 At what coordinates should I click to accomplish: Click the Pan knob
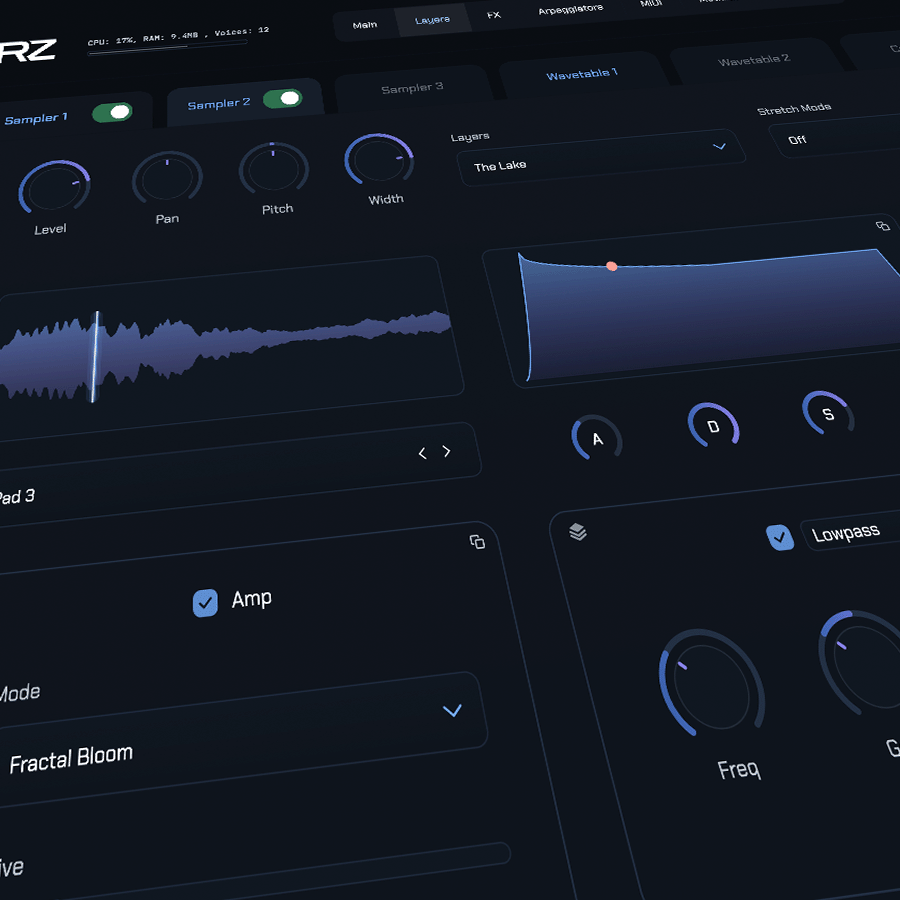click(x=167, y=177)
